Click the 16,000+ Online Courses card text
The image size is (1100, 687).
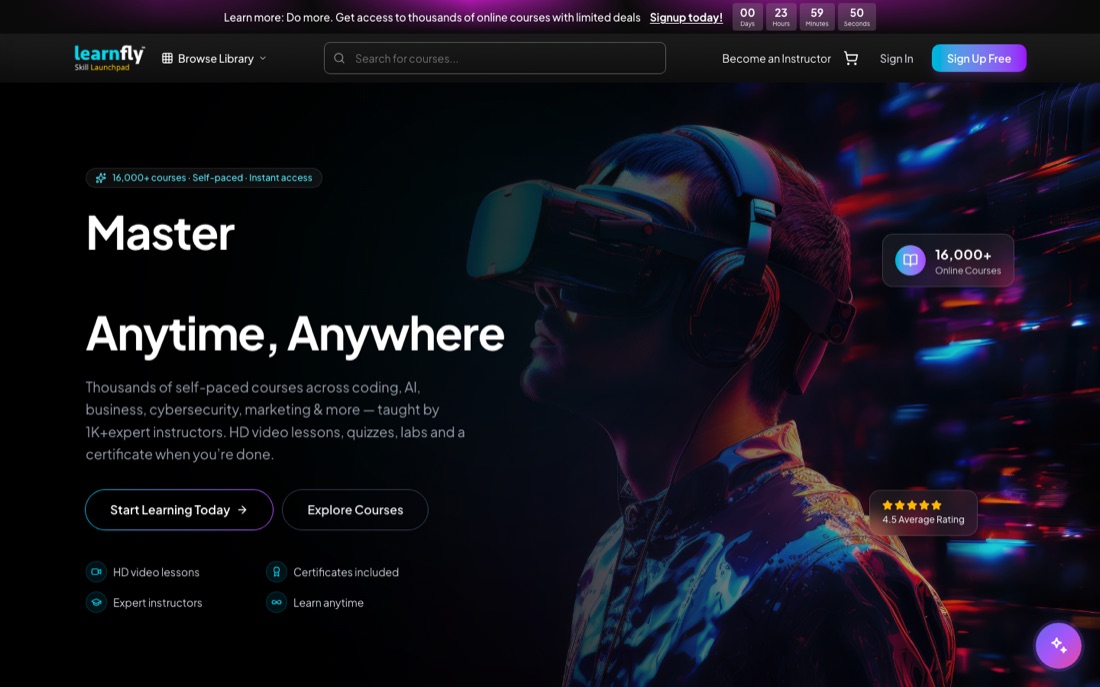pos(967,262)
